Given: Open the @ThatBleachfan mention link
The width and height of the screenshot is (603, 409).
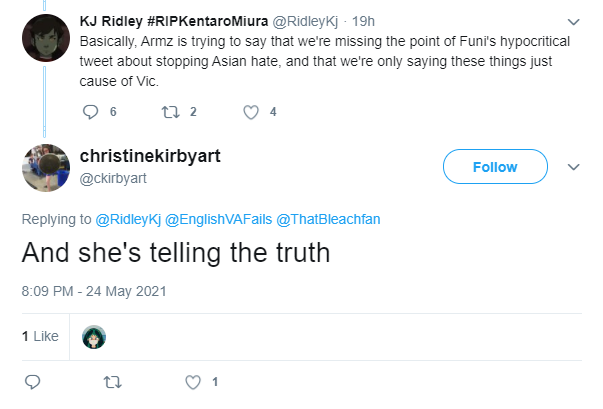Looking at the screenshot, I should [x=328, y=219].
